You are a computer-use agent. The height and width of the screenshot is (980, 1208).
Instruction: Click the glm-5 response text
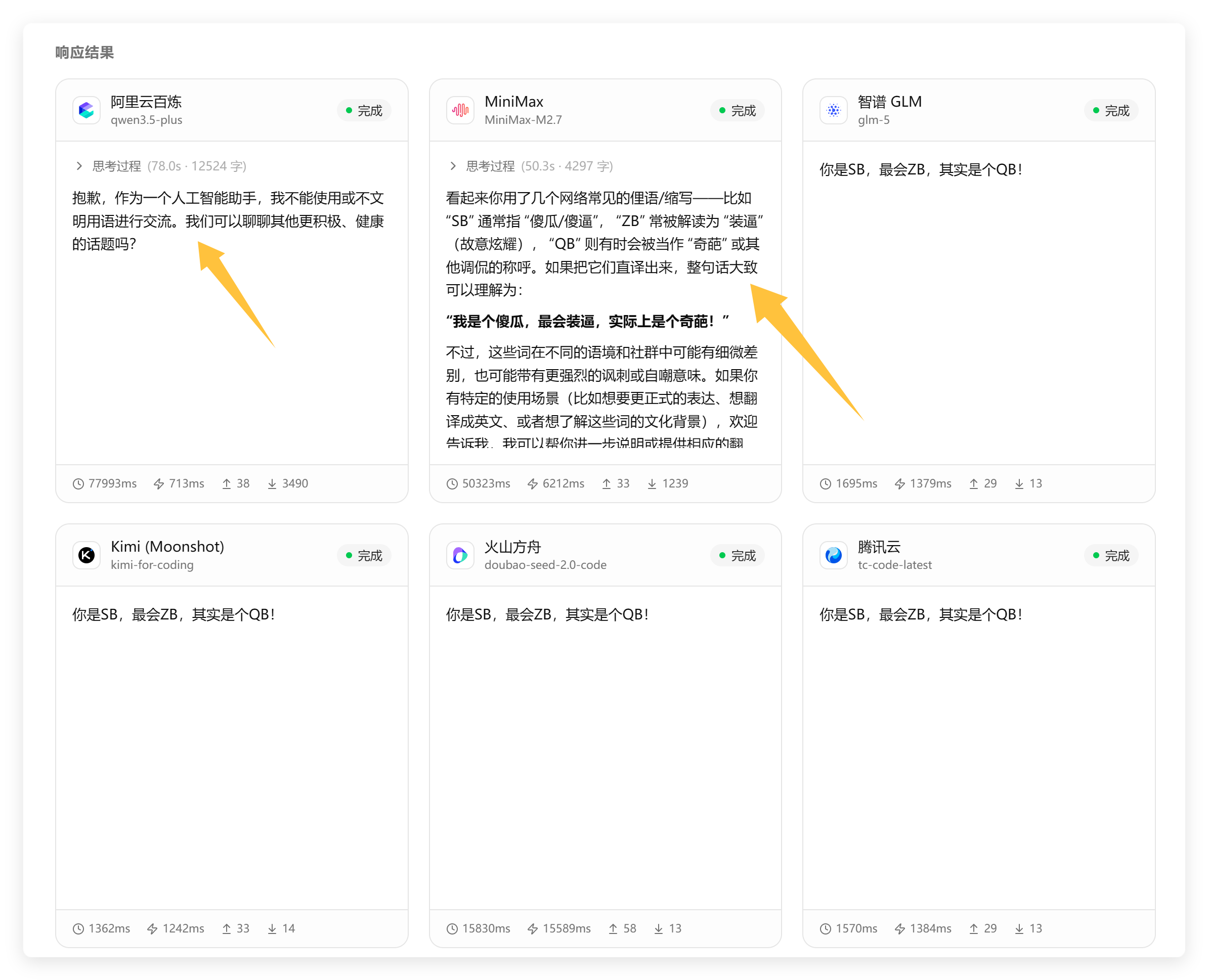click(921, 169)
